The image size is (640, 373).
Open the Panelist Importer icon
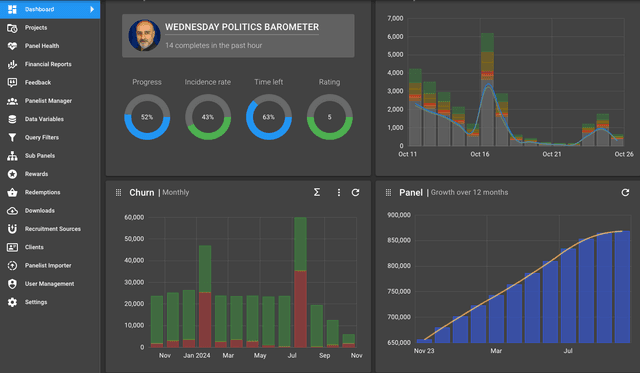[x=12, y=266]
